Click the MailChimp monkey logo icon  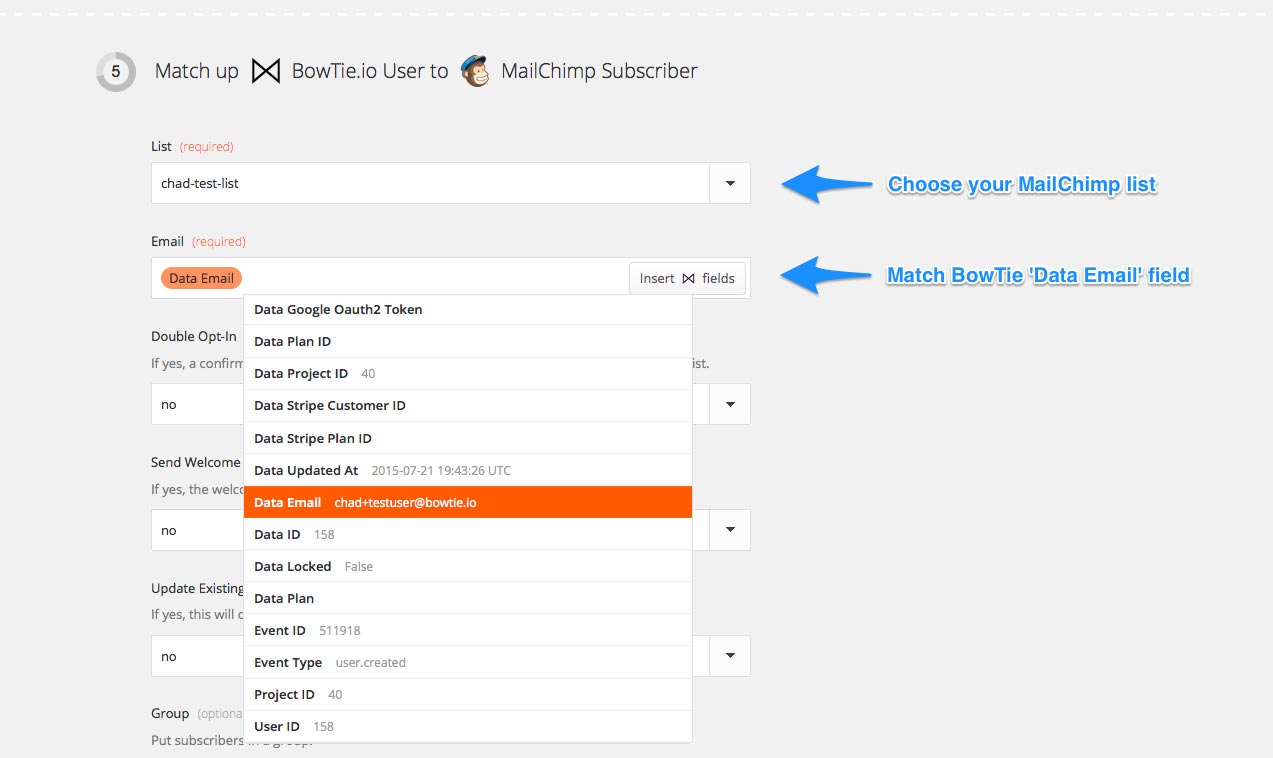click(475, 71)
